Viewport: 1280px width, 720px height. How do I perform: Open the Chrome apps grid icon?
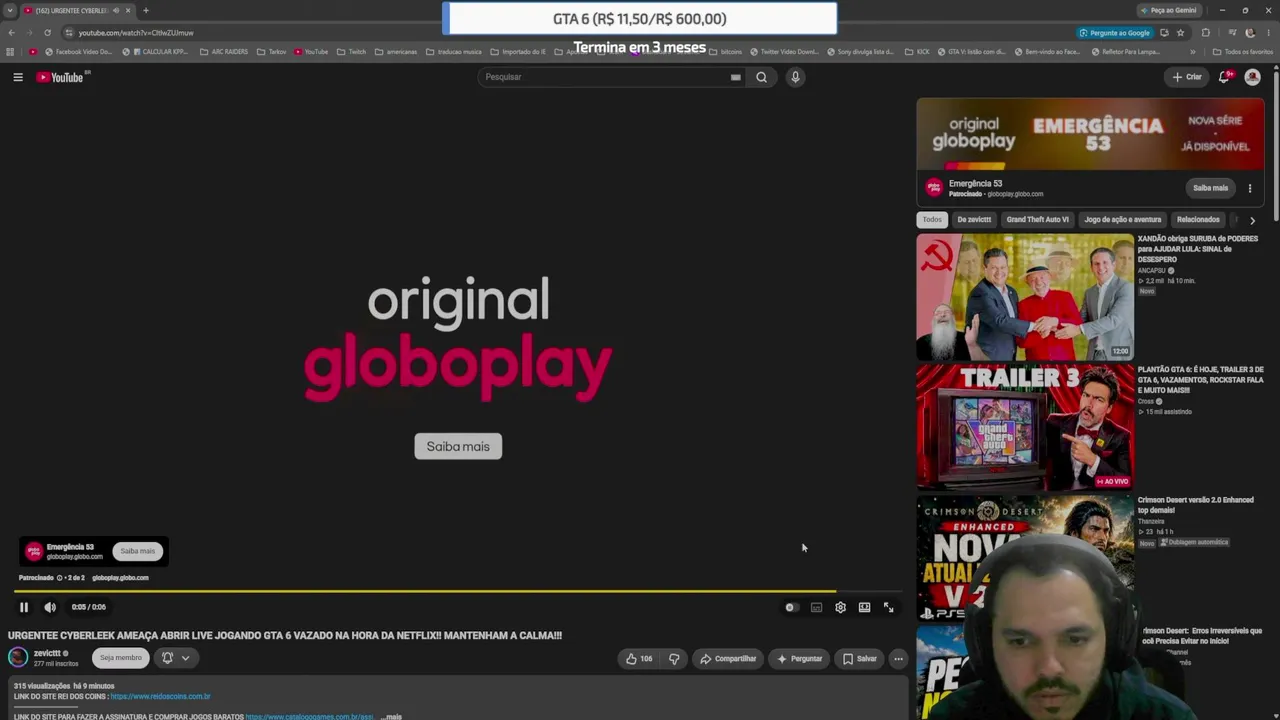[10, 51]
